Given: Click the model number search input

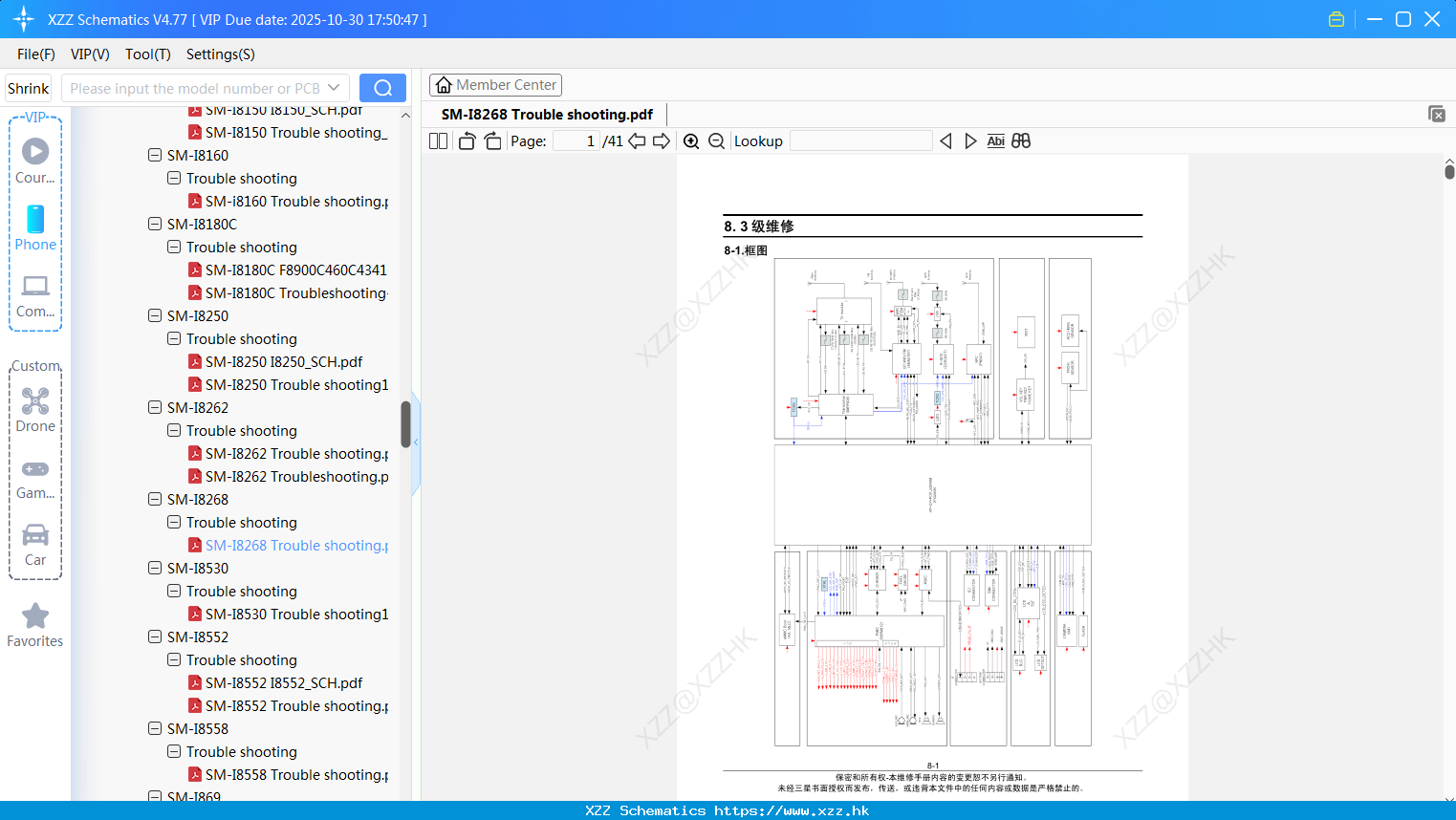Looking at the screenshot, I should [195, 88].
